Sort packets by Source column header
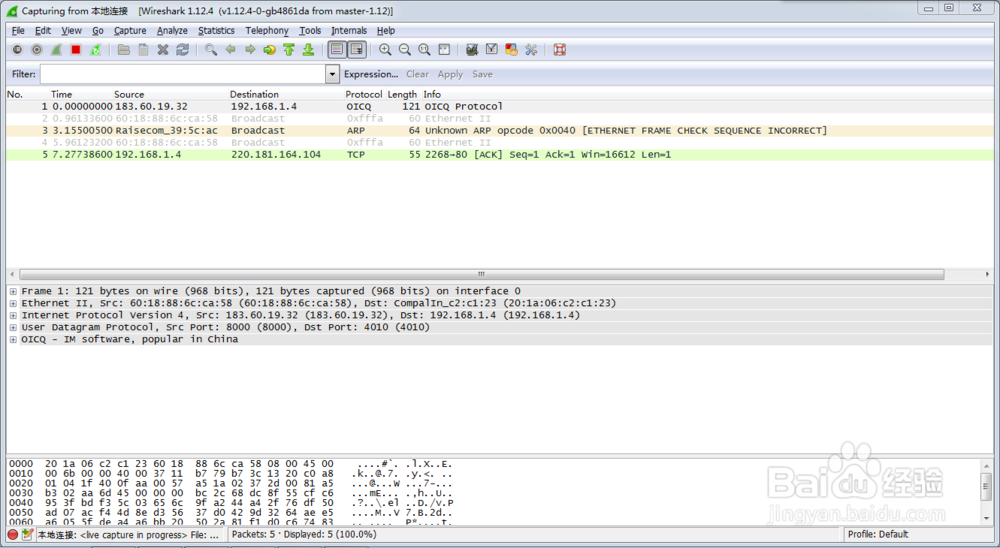The width and height of the screenshot is (1000, 548). [129, 94]
